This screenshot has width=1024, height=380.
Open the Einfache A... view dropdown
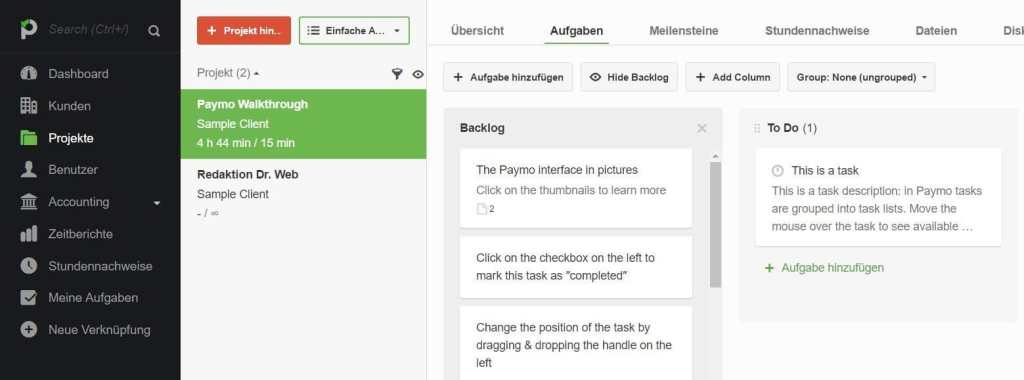click(355, 31)
